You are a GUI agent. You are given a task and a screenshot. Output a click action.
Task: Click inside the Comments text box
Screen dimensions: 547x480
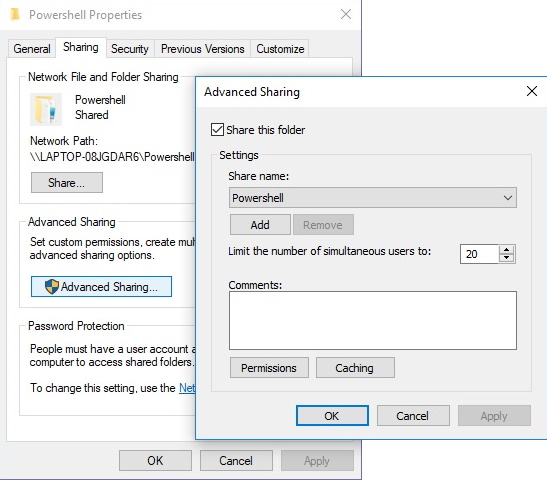point(373,320)
